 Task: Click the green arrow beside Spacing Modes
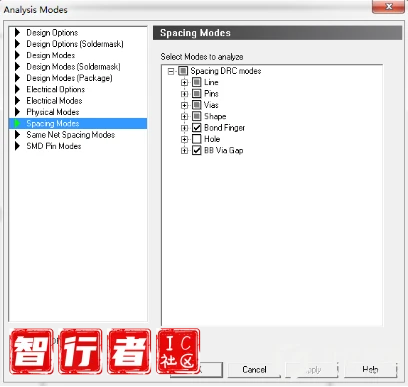coord(18,123)
